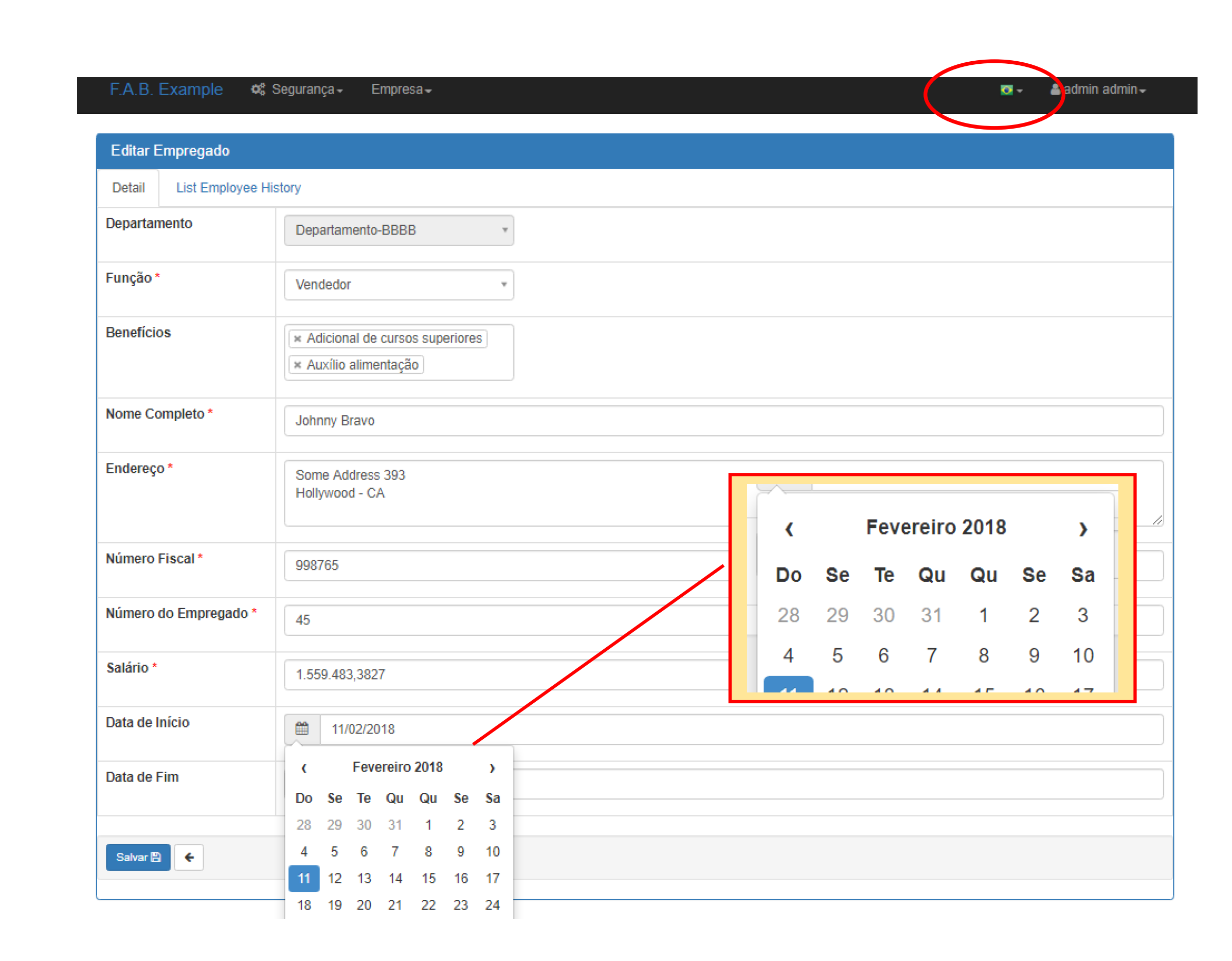Open the Empresa menu

point(401,89)
